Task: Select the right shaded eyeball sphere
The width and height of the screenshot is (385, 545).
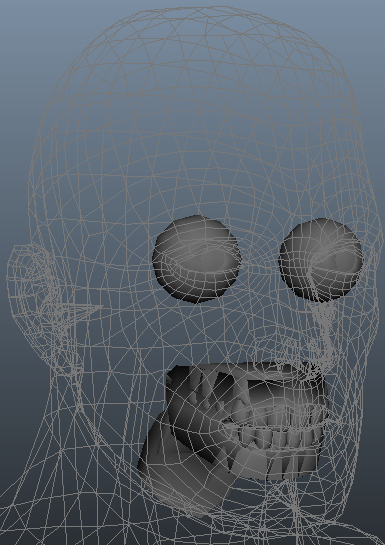Action: click(x=321, y=259)
